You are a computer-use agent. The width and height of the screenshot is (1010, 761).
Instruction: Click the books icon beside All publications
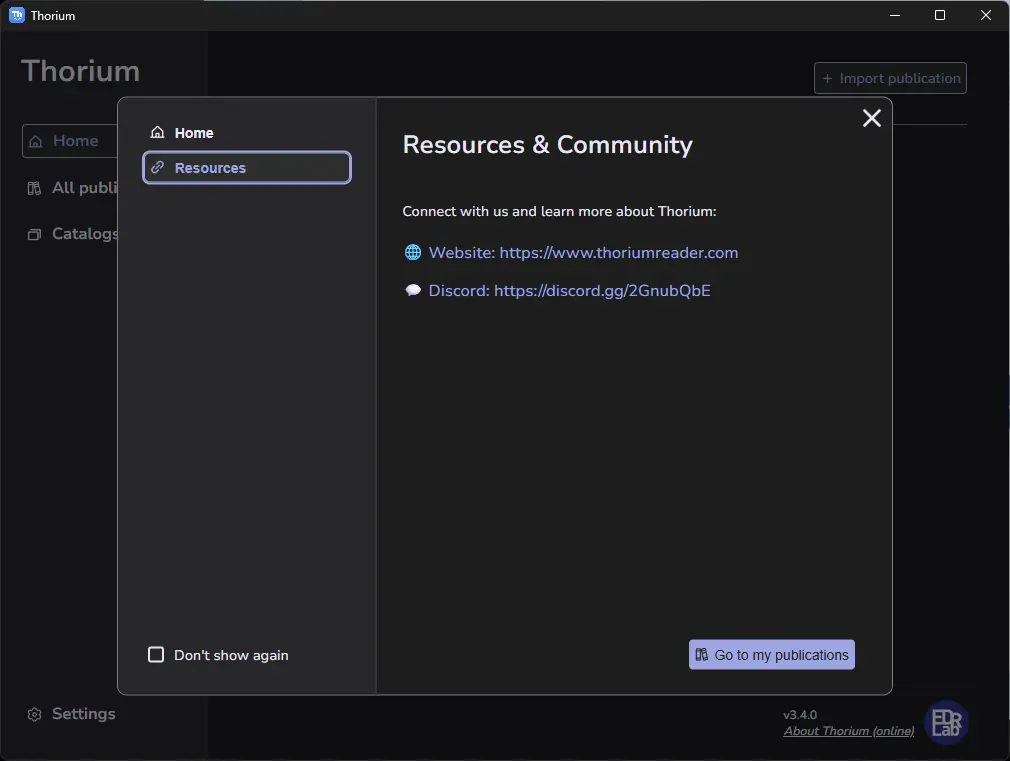[34, 188]
